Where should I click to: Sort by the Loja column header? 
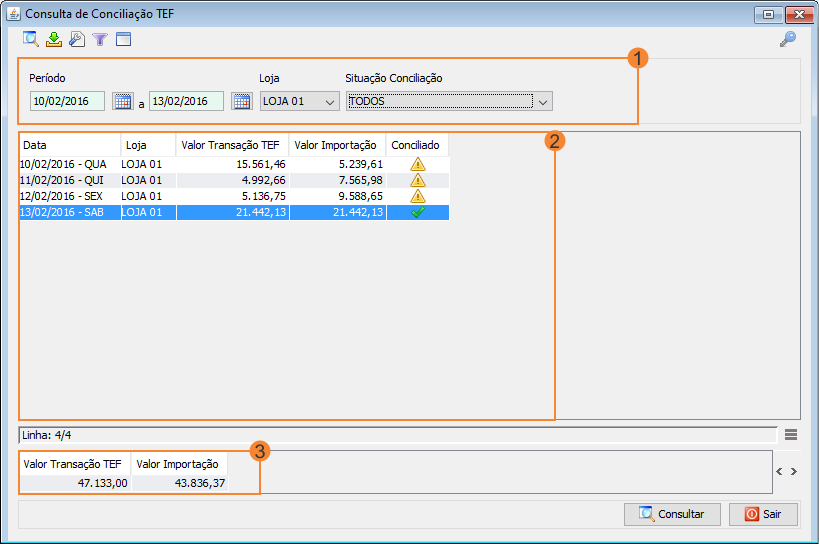(148, 145)
